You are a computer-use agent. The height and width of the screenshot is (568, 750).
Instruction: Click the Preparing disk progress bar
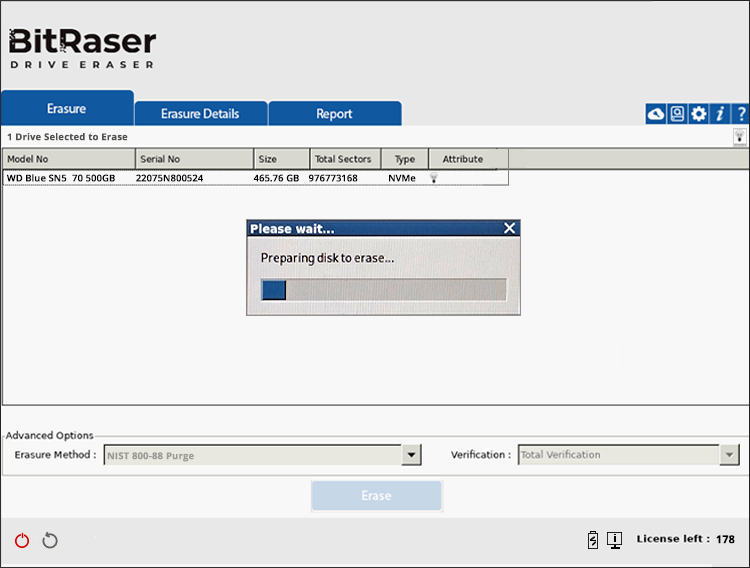(x=383, y=290)
